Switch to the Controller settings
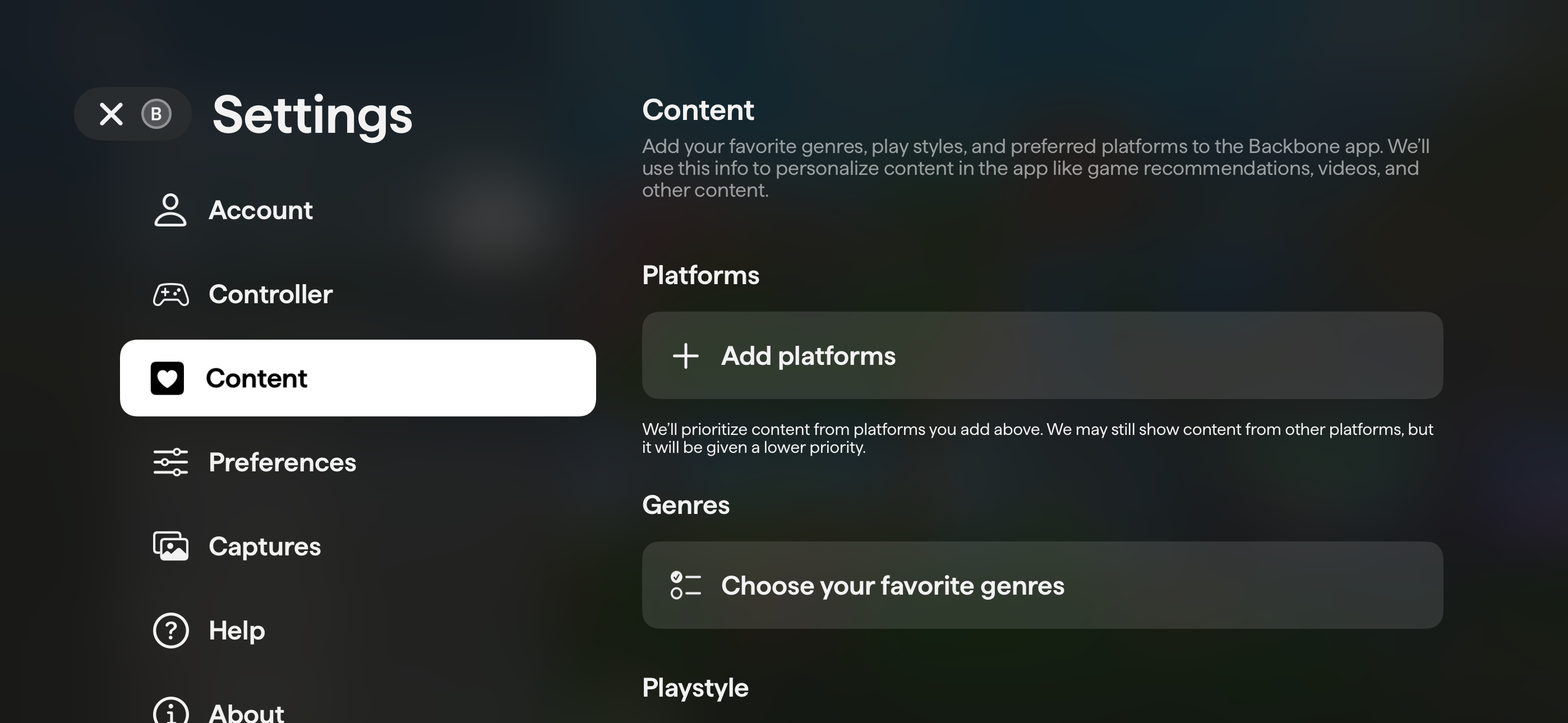Viewport: 1568px width, 723px height. pos(270,295)
